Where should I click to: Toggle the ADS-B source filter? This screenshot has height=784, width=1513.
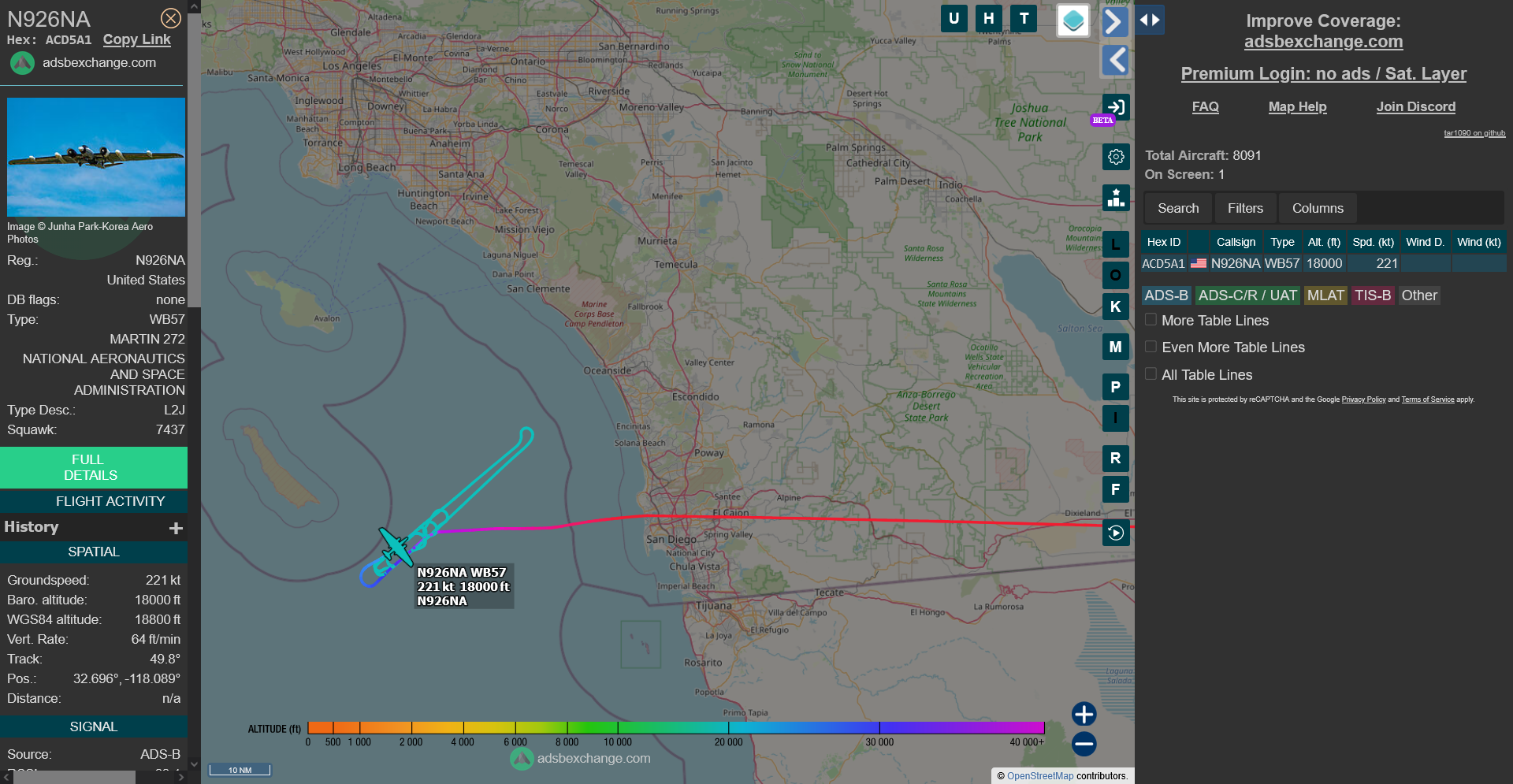(1166, 295)
